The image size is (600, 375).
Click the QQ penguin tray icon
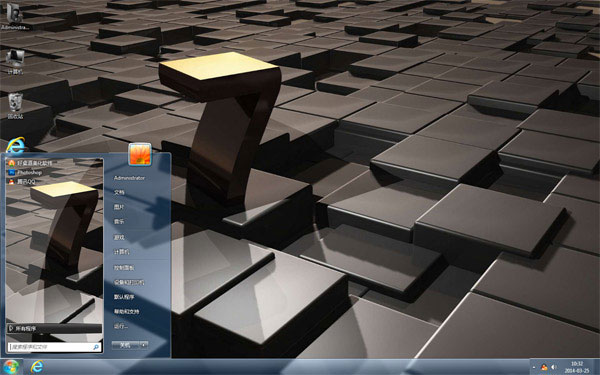[x=544, y=367]
